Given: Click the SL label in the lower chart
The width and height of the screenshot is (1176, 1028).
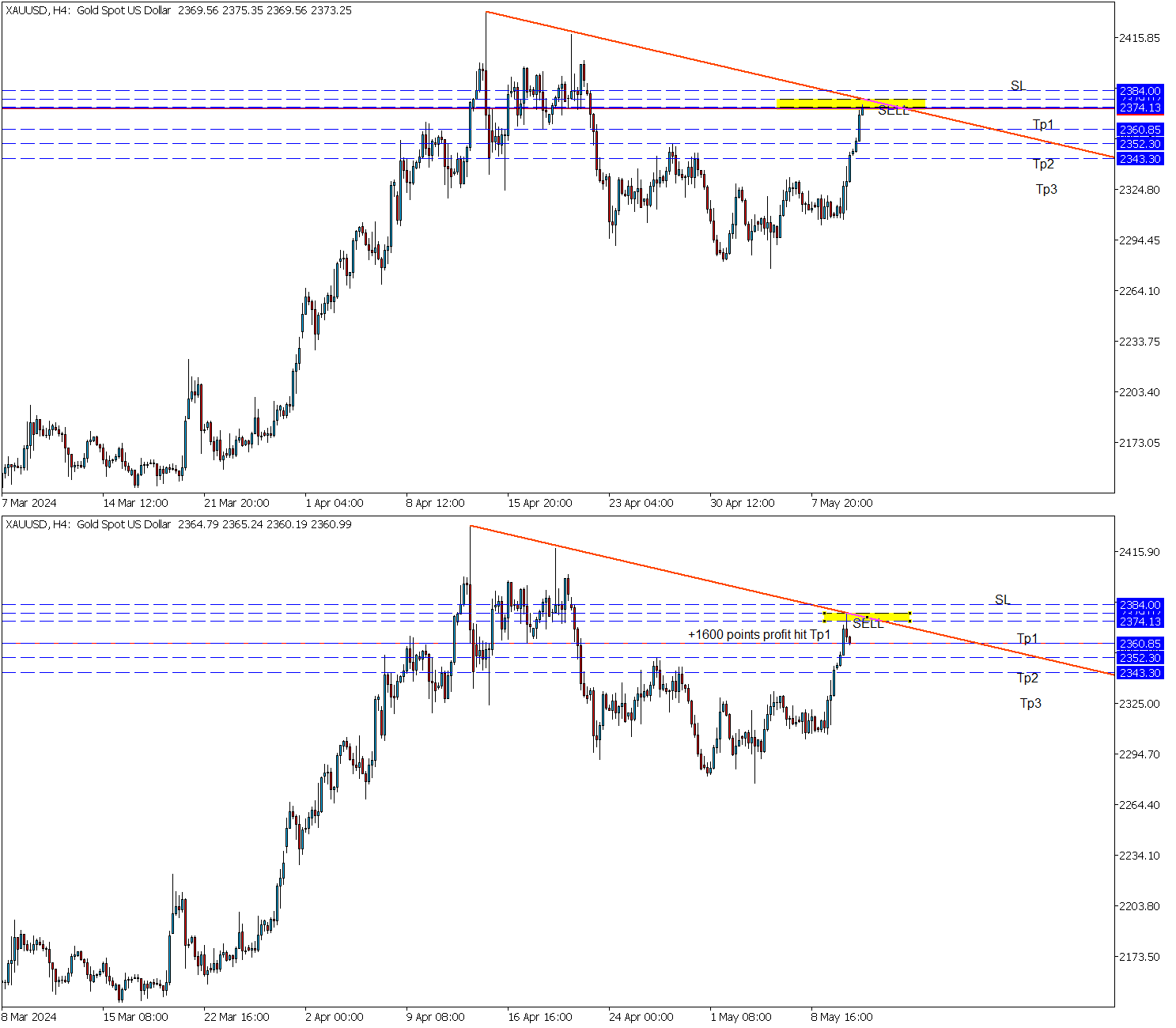Looking at the screenshot, I should click(1002, 599).
